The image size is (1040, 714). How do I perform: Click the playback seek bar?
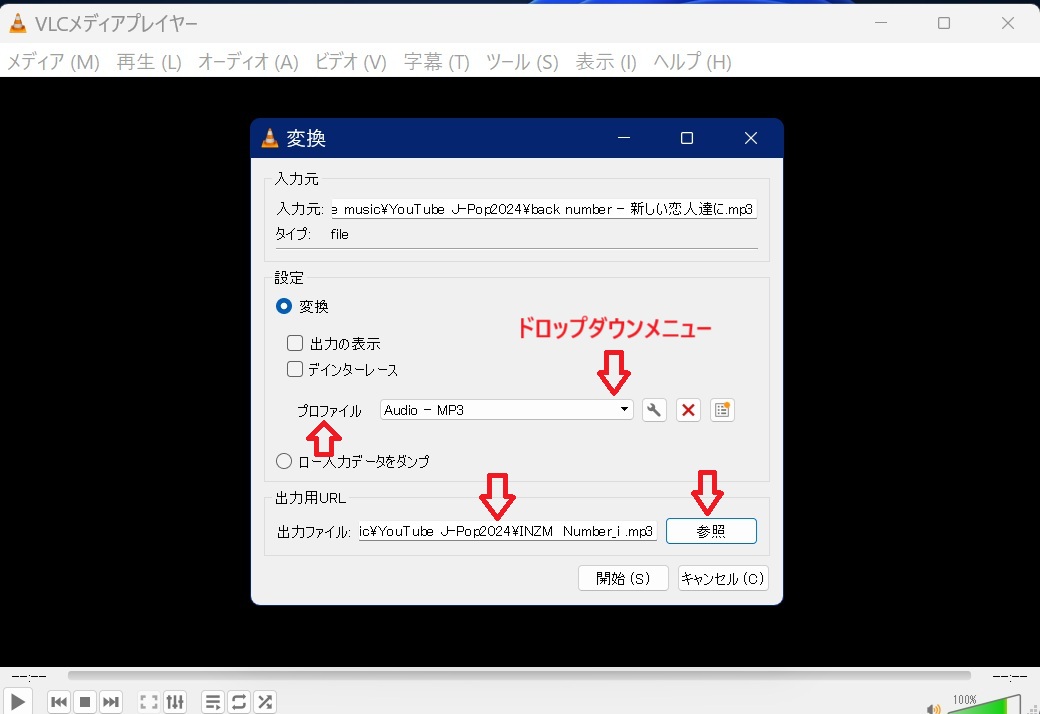point(519,676)
